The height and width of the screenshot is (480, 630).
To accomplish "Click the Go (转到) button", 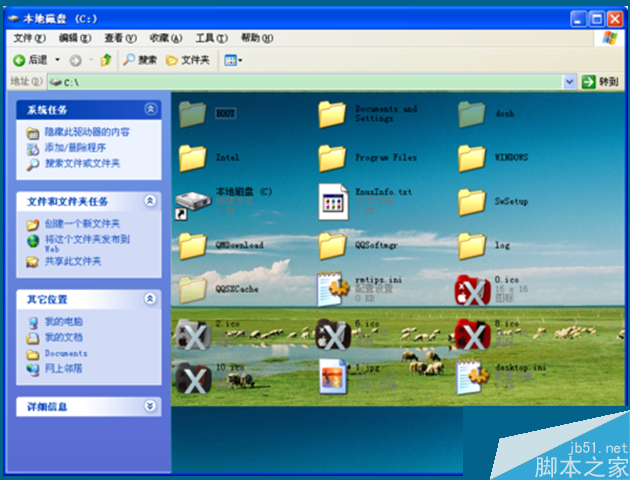I will [x=600, y=82].
